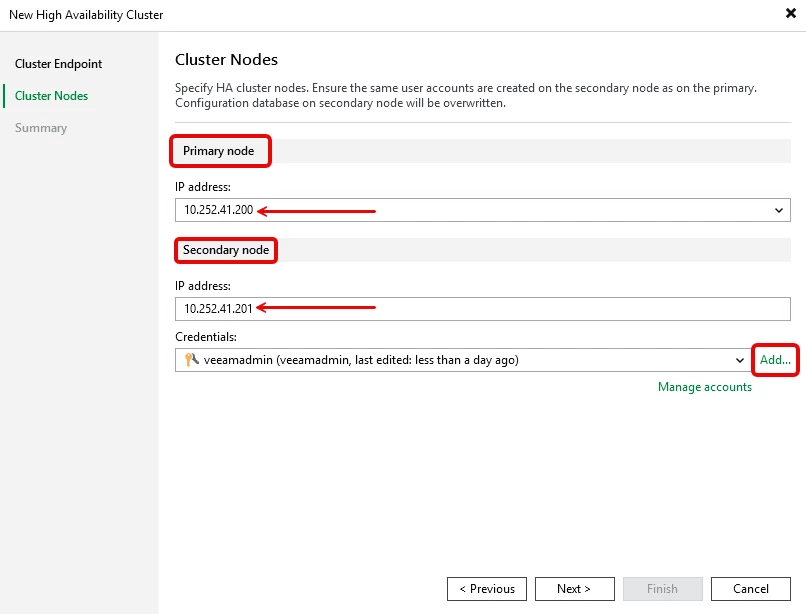
Task: Click the Finish button
Action: (x=662, y=589)
